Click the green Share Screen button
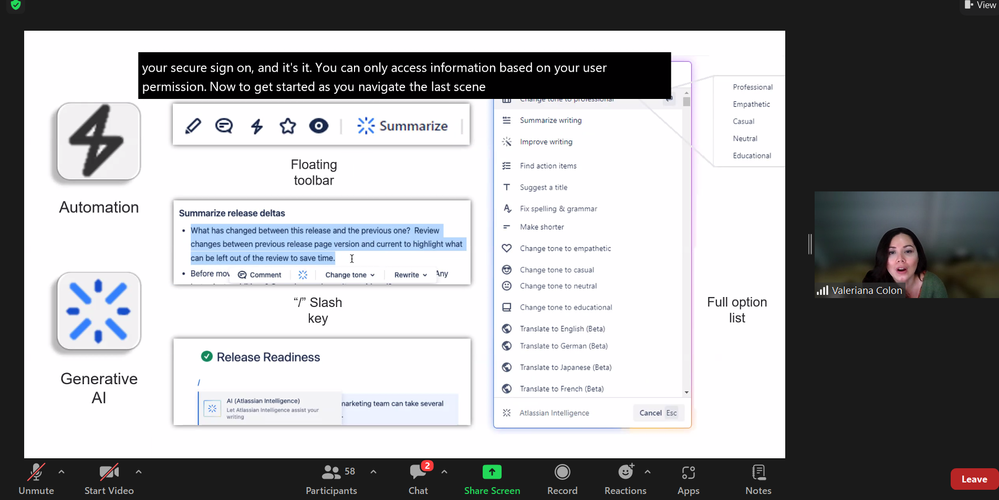The image size is (999, 500). click(492, 479)
